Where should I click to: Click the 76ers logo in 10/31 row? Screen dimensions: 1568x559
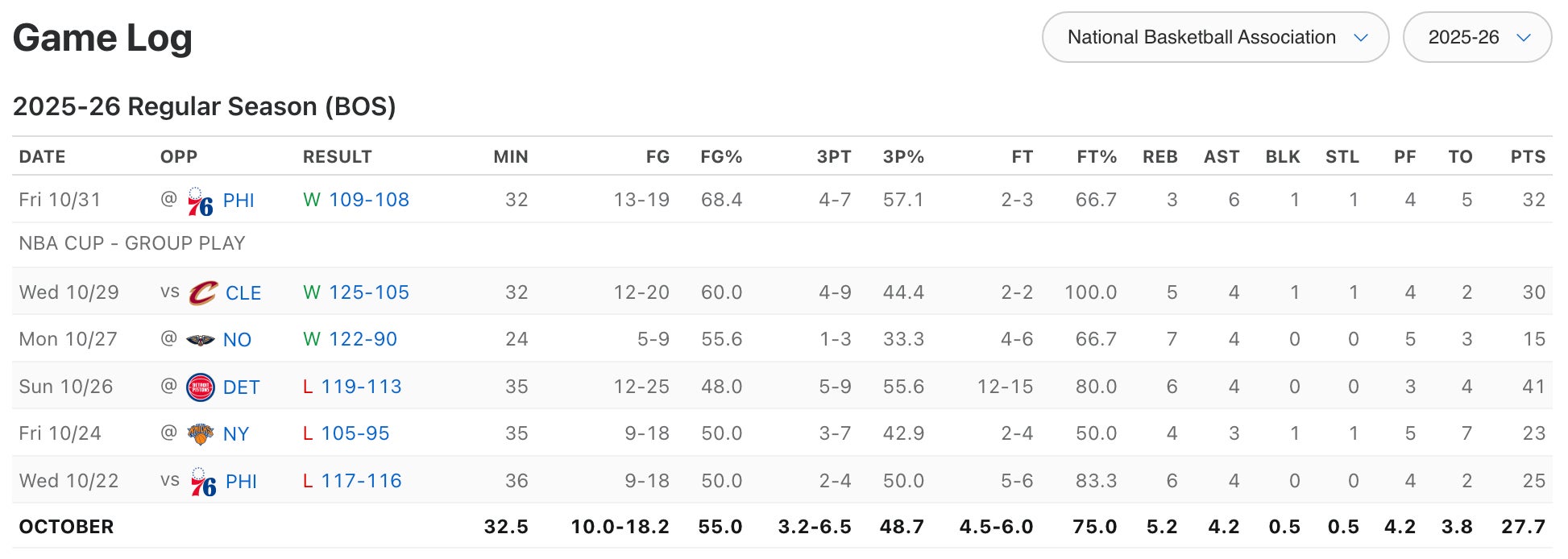point(200,201)
